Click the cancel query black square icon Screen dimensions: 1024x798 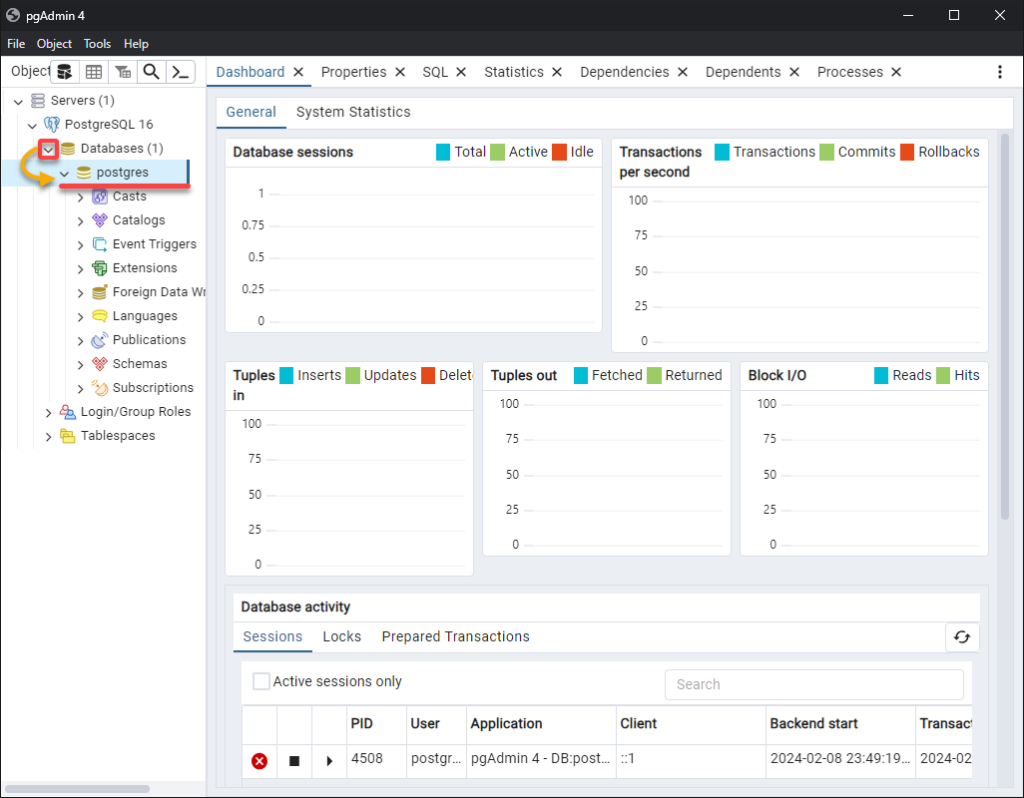pyautogui.click(x=294, y=761)
